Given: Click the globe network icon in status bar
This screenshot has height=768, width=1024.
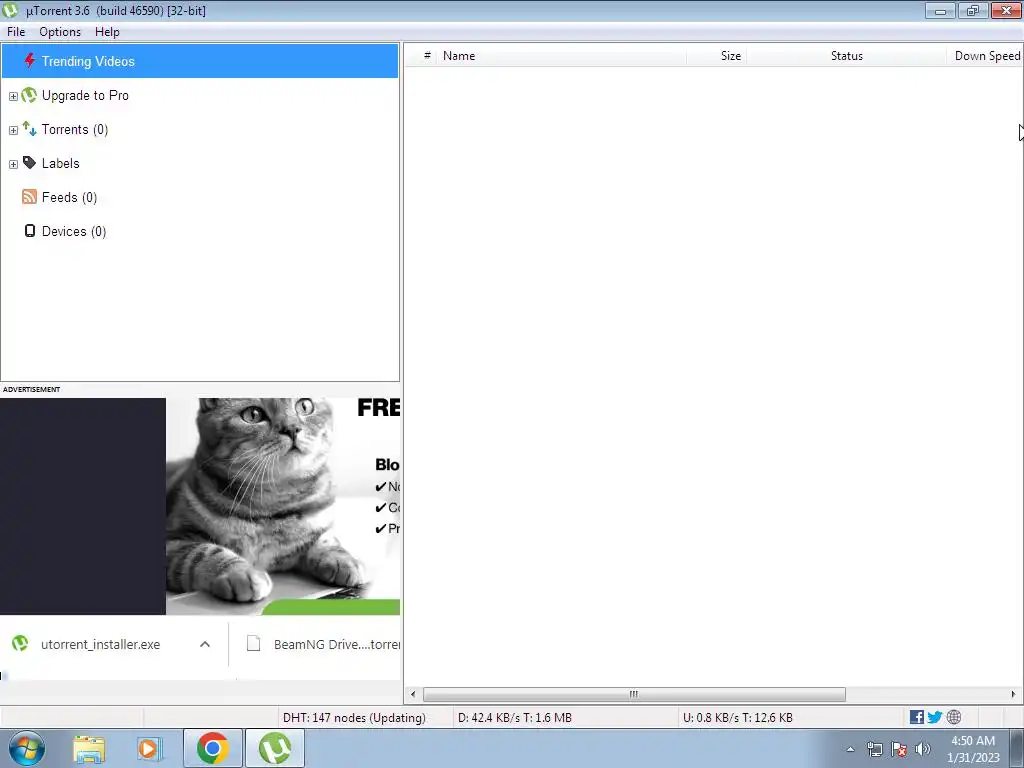Looking at the screenshot, I should pos(954,717).
